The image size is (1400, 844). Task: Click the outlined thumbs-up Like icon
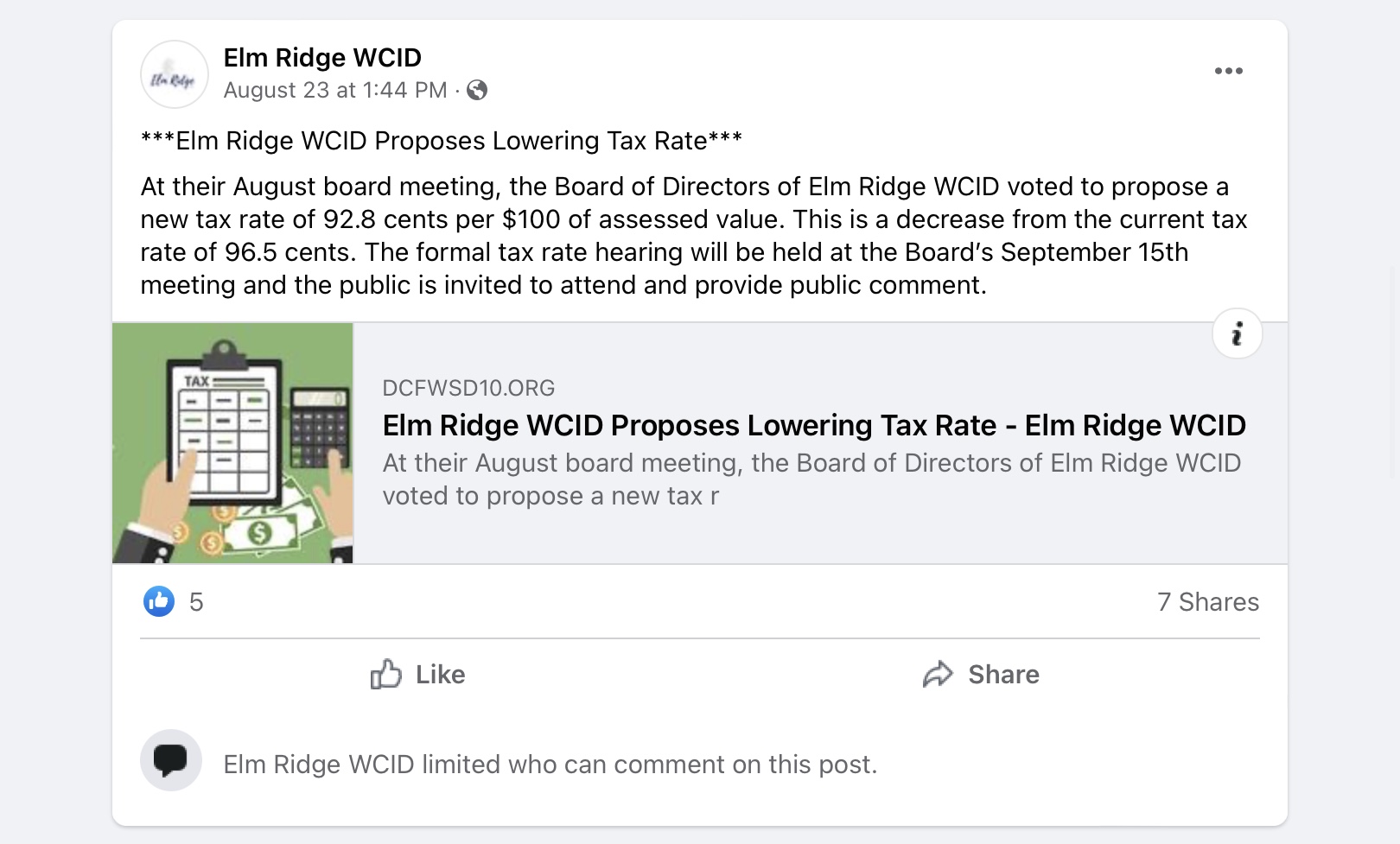385,675
